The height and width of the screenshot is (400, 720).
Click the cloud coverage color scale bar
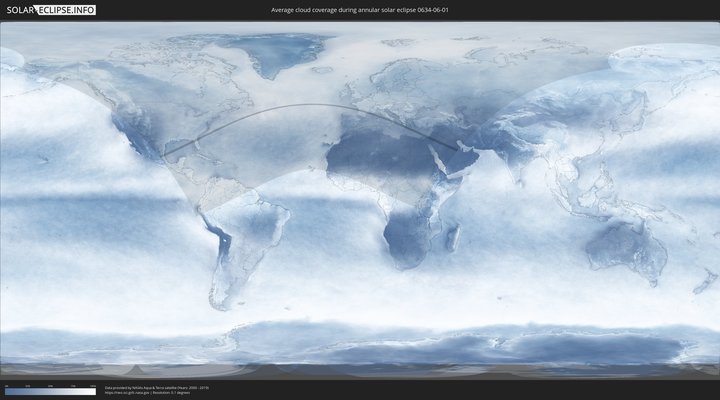coord(51,392)
